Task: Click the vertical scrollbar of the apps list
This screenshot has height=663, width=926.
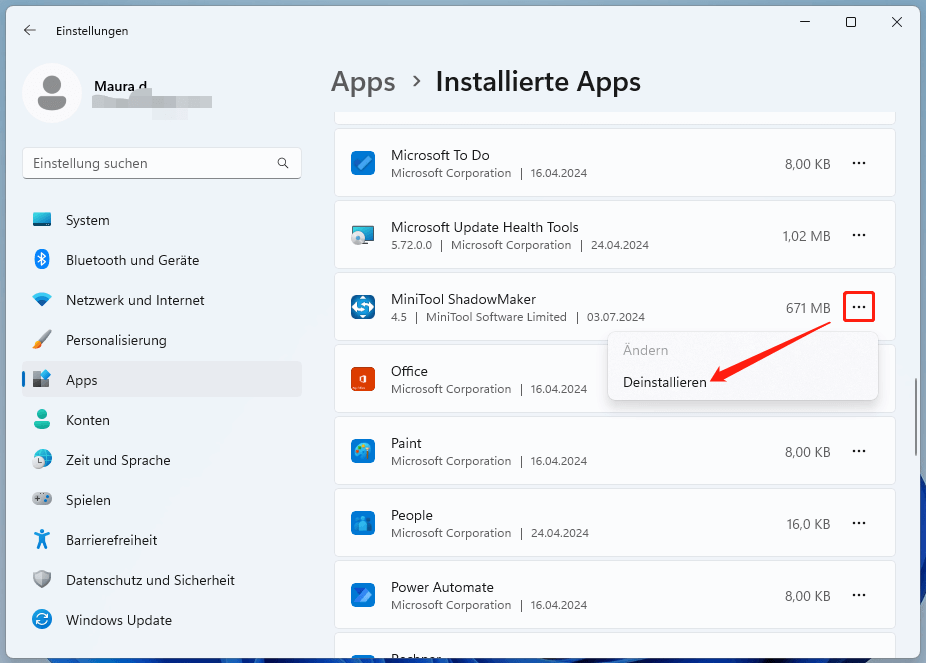Action: [x=915, y=416]
